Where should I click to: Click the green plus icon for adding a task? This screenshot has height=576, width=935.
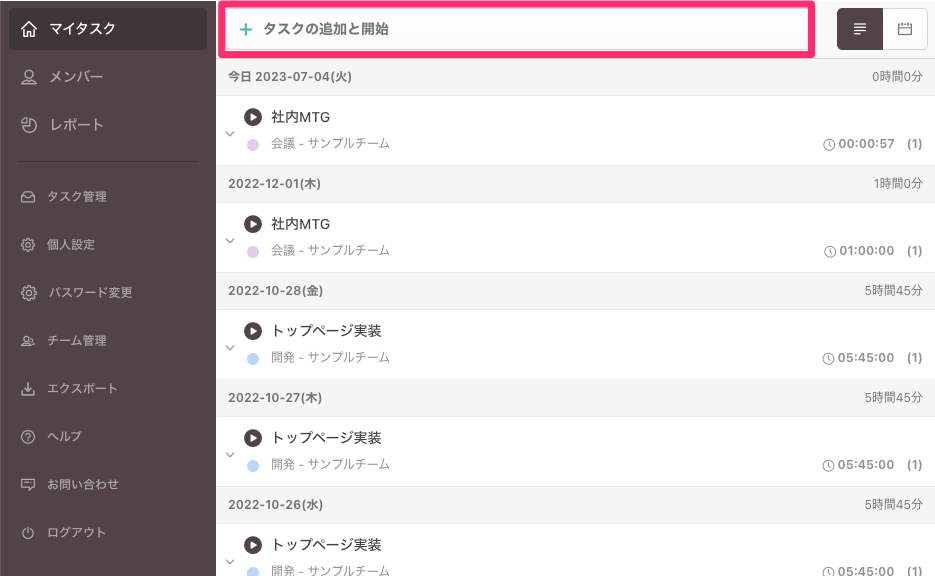(x=246, y=30)
